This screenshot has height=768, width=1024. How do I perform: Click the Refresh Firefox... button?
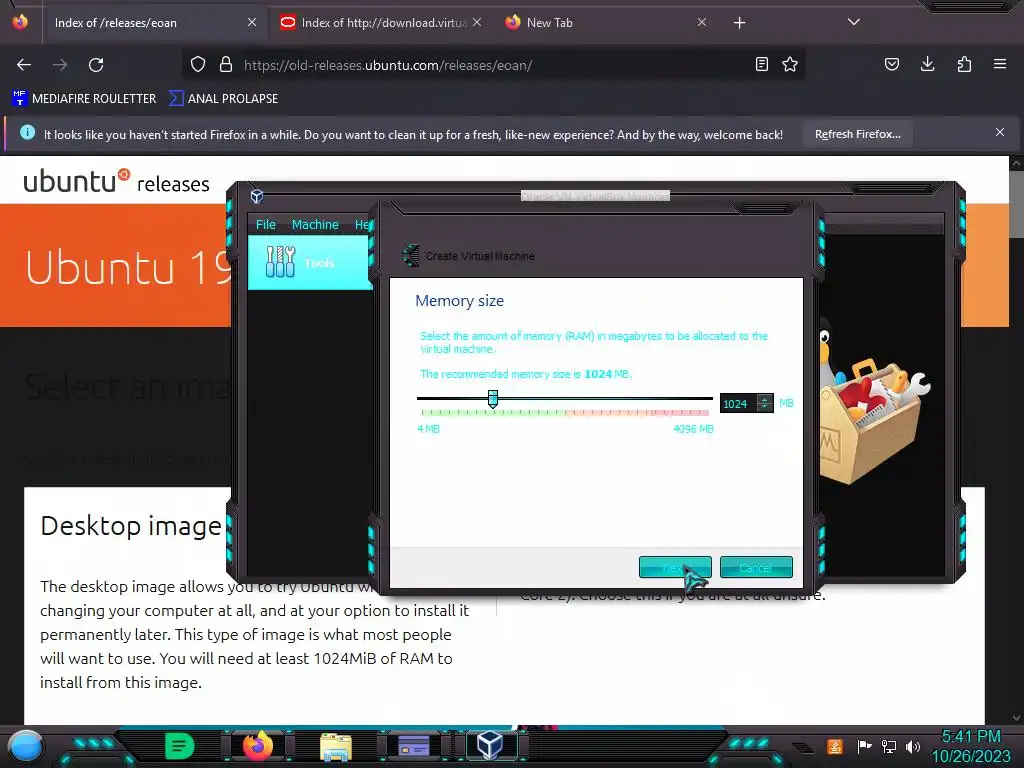point(857,134)
